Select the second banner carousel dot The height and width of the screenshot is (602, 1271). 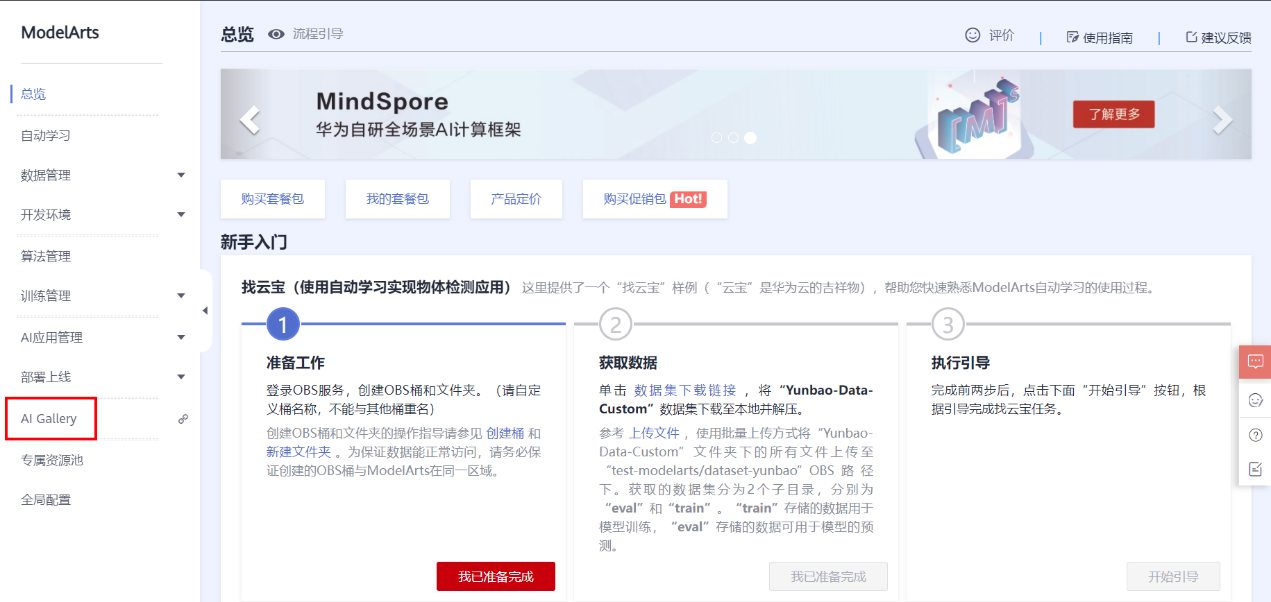tap(733, 138)
